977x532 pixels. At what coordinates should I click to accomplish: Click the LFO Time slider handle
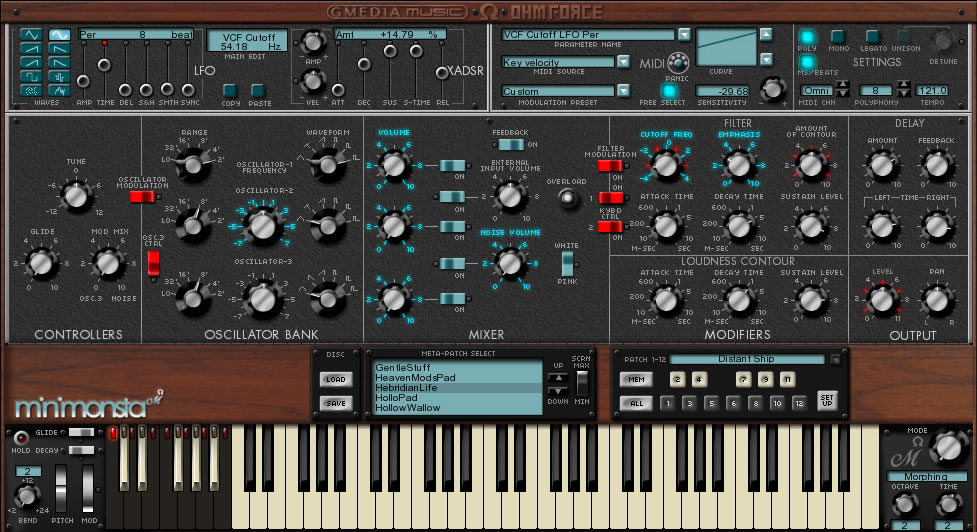click(104, 65)
